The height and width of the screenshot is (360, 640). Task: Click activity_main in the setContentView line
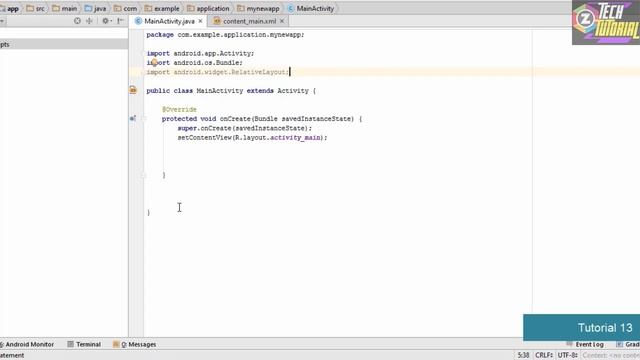[x=296, y=138]
